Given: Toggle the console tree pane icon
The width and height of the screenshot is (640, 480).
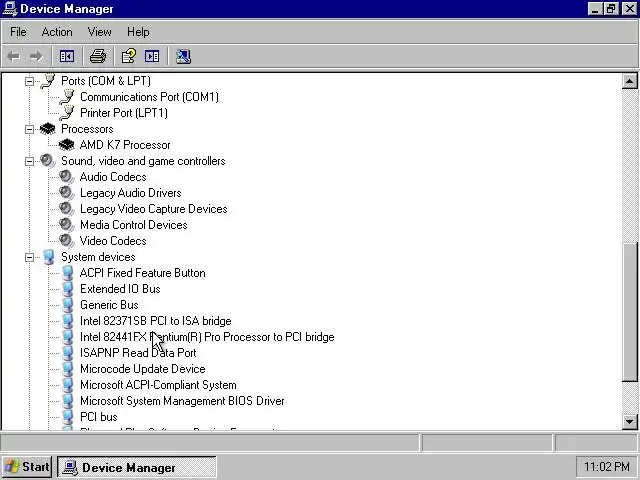Looking at the screenshot, I should tap(67, 56).
